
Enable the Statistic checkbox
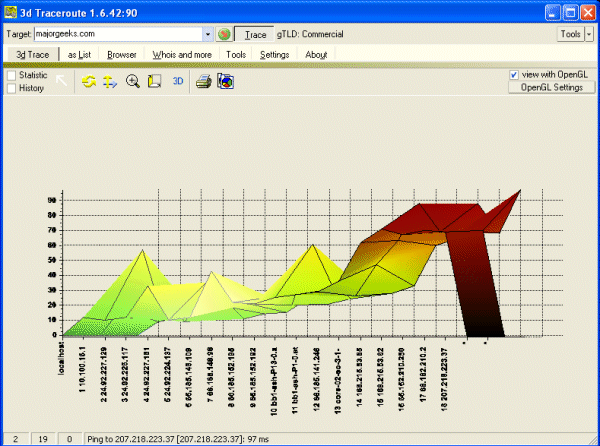pyautogui.click(x=11, y=75)
